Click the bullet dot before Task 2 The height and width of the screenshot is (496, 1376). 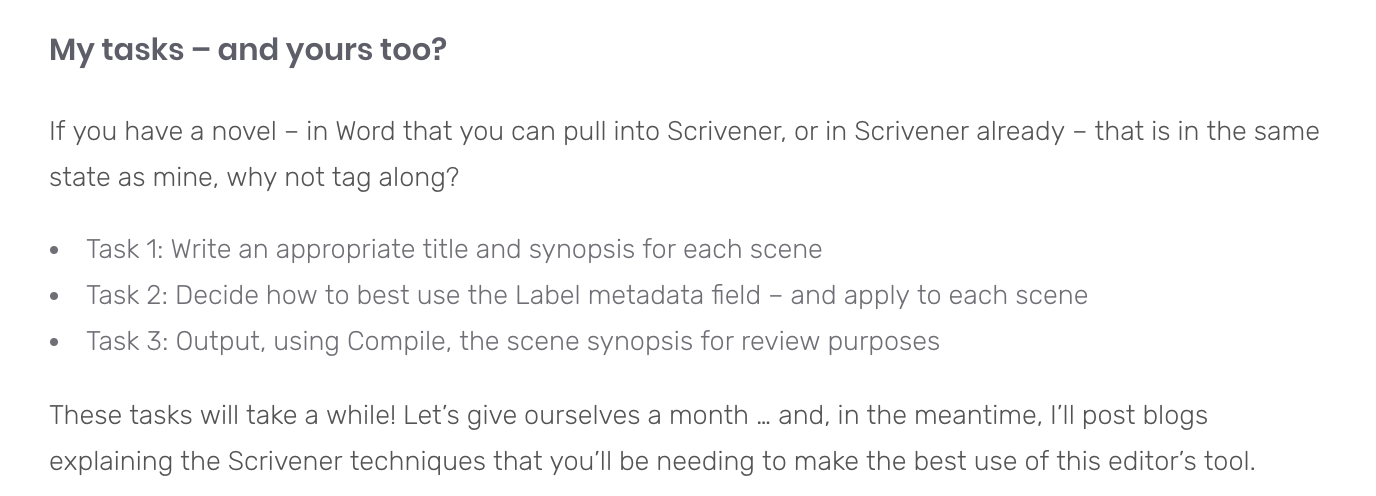coord(55,296)
